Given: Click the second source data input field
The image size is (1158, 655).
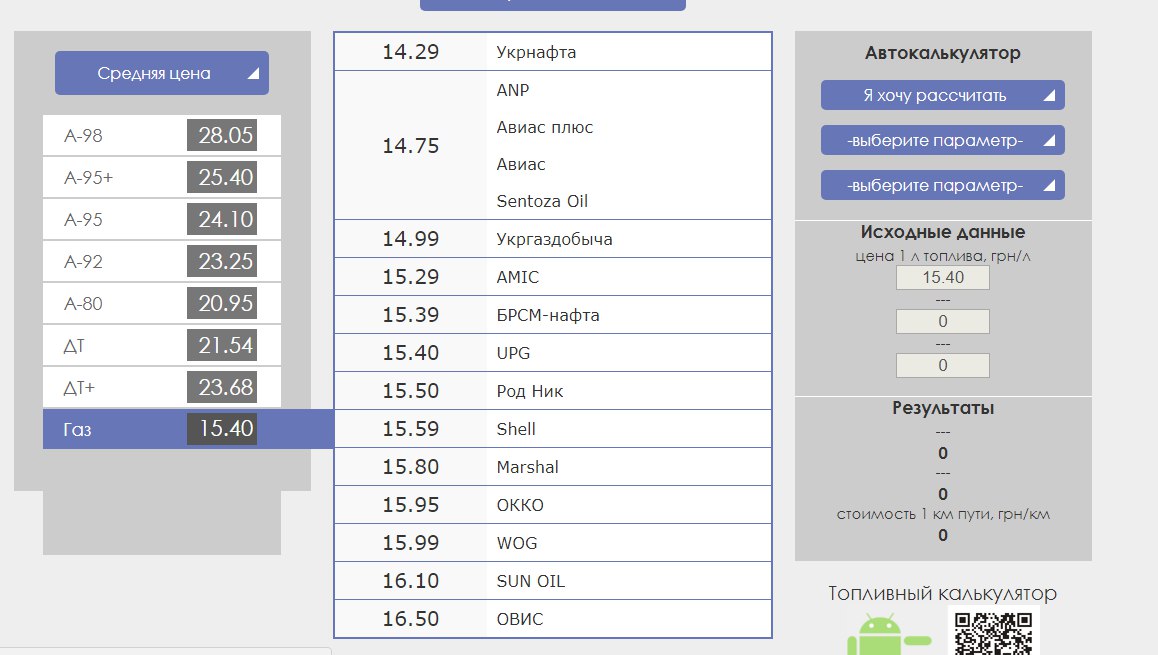Looking at the screenshot, I should point(942,321).
